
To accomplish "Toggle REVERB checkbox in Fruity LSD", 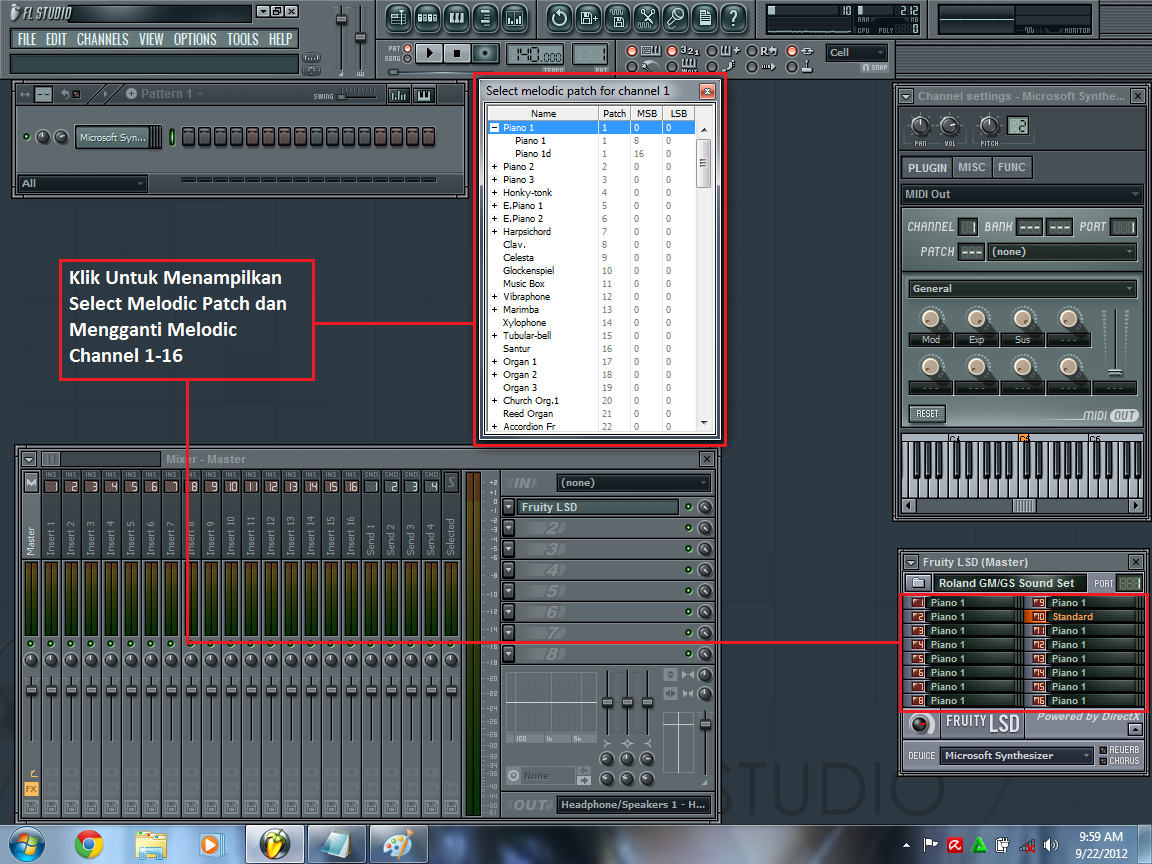I will point(1103,750).
